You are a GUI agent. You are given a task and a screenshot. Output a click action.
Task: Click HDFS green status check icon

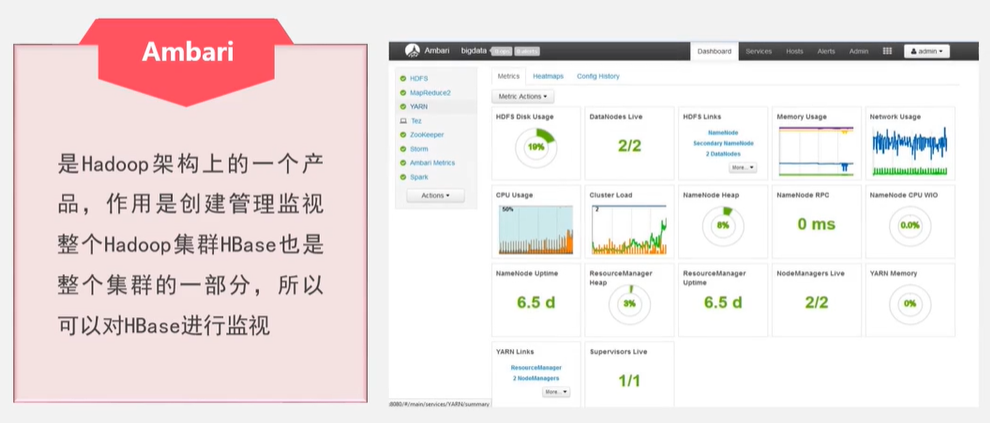(x=403, y=78)
